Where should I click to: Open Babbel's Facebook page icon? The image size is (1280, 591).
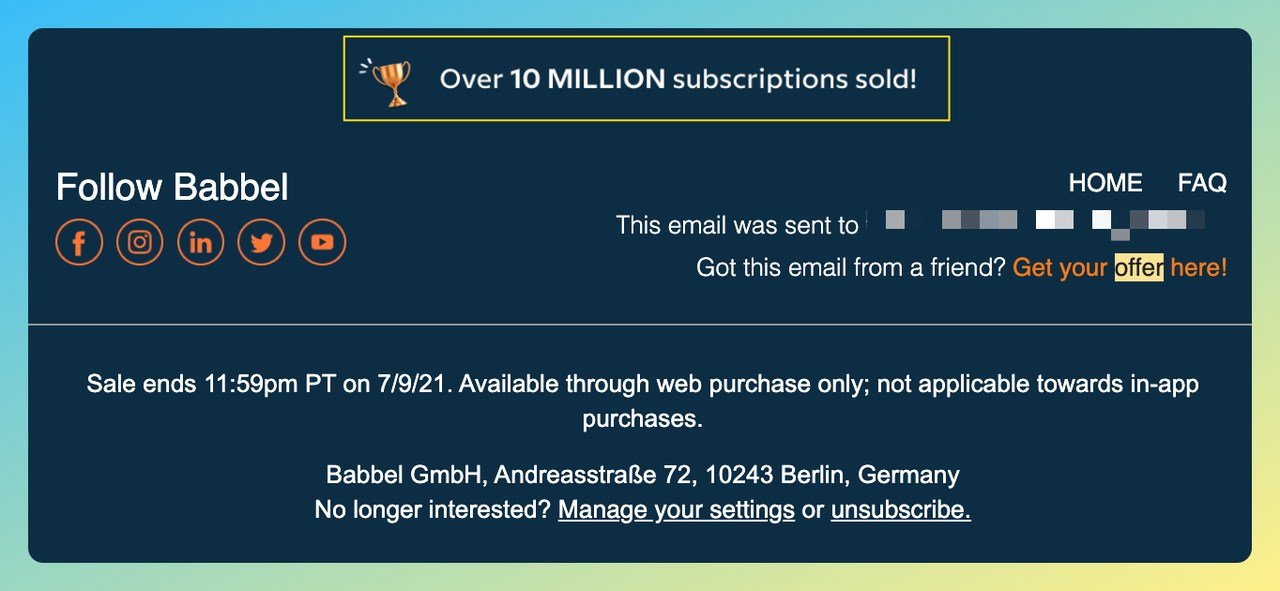pyautogui.click(x=79, y=243)
